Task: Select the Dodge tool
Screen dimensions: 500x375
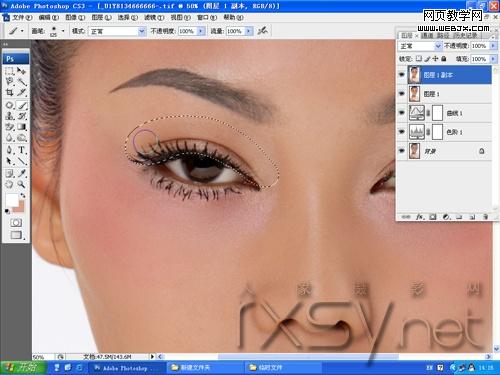Action: tap(21, 138)
